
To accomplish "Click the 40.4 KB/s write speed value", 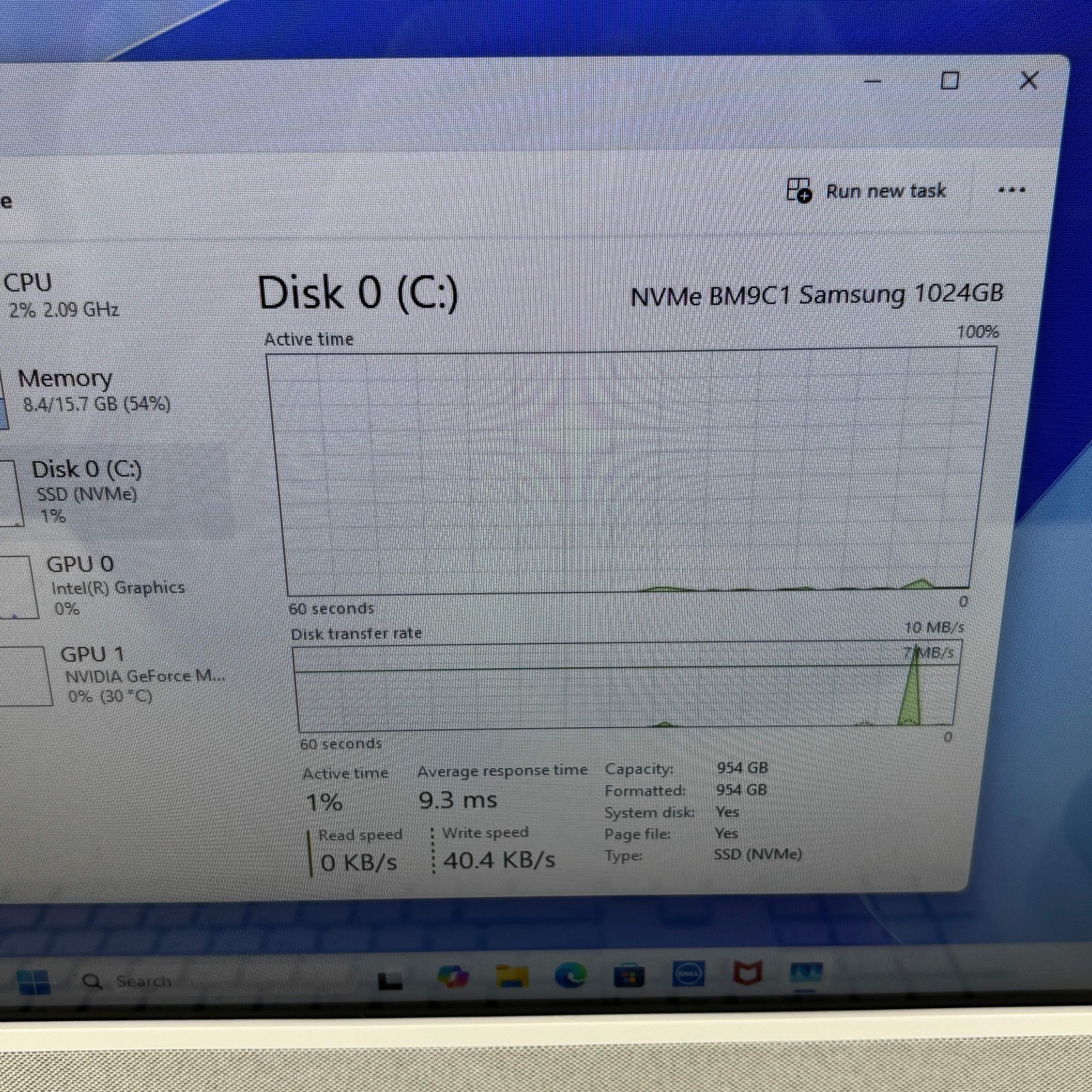I will click(x=499, y=861).
